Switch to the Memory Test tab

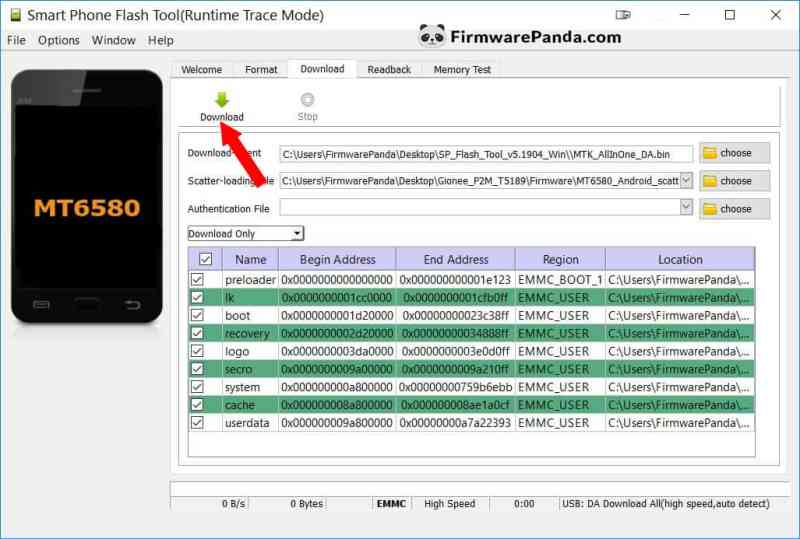coord(462,69)
